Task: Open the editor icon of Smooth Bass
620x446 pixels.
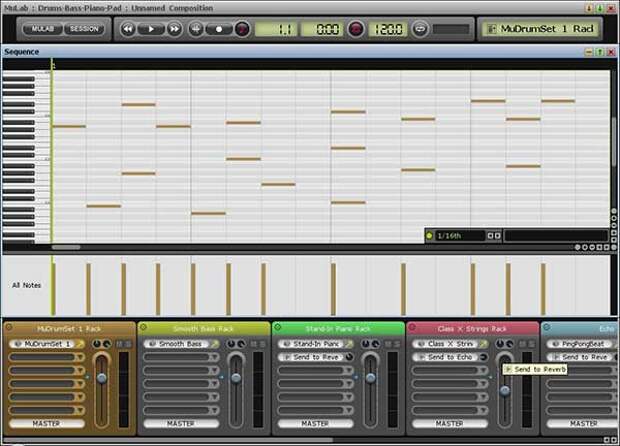Action: click(x=215, y=344)
